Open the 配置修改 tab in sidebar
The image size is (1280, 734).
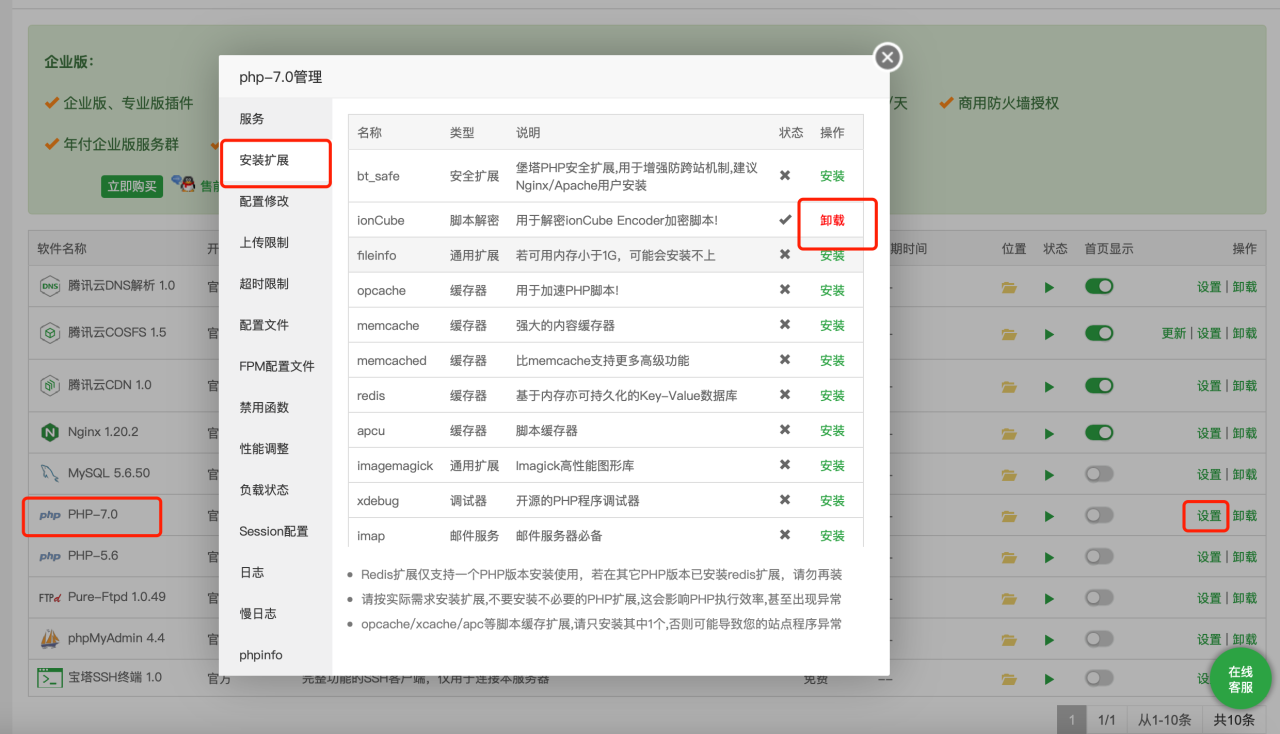[264, 201]
